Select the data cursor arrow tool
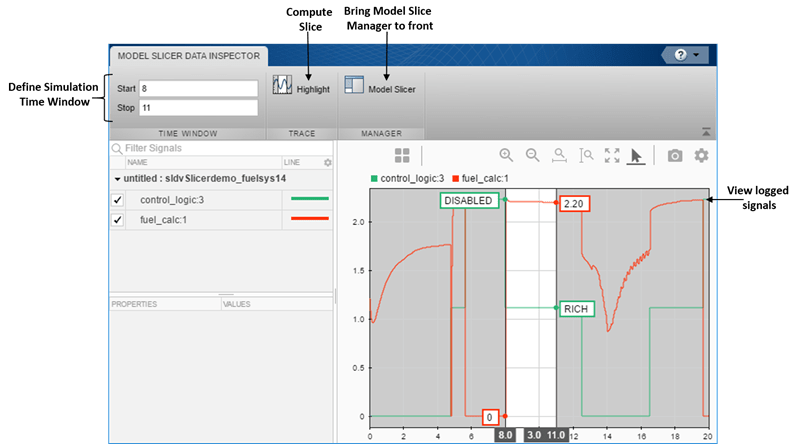The height and width of the screenshot is (444, 800). point(636,156)
